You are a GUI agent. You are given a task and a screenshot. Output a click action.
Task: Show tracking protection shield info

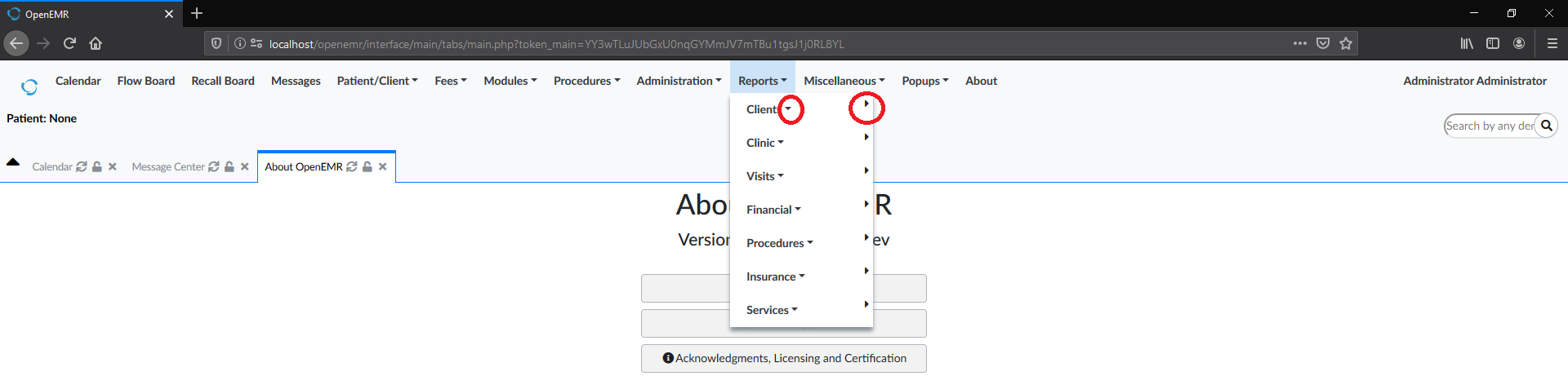(216, 43)
